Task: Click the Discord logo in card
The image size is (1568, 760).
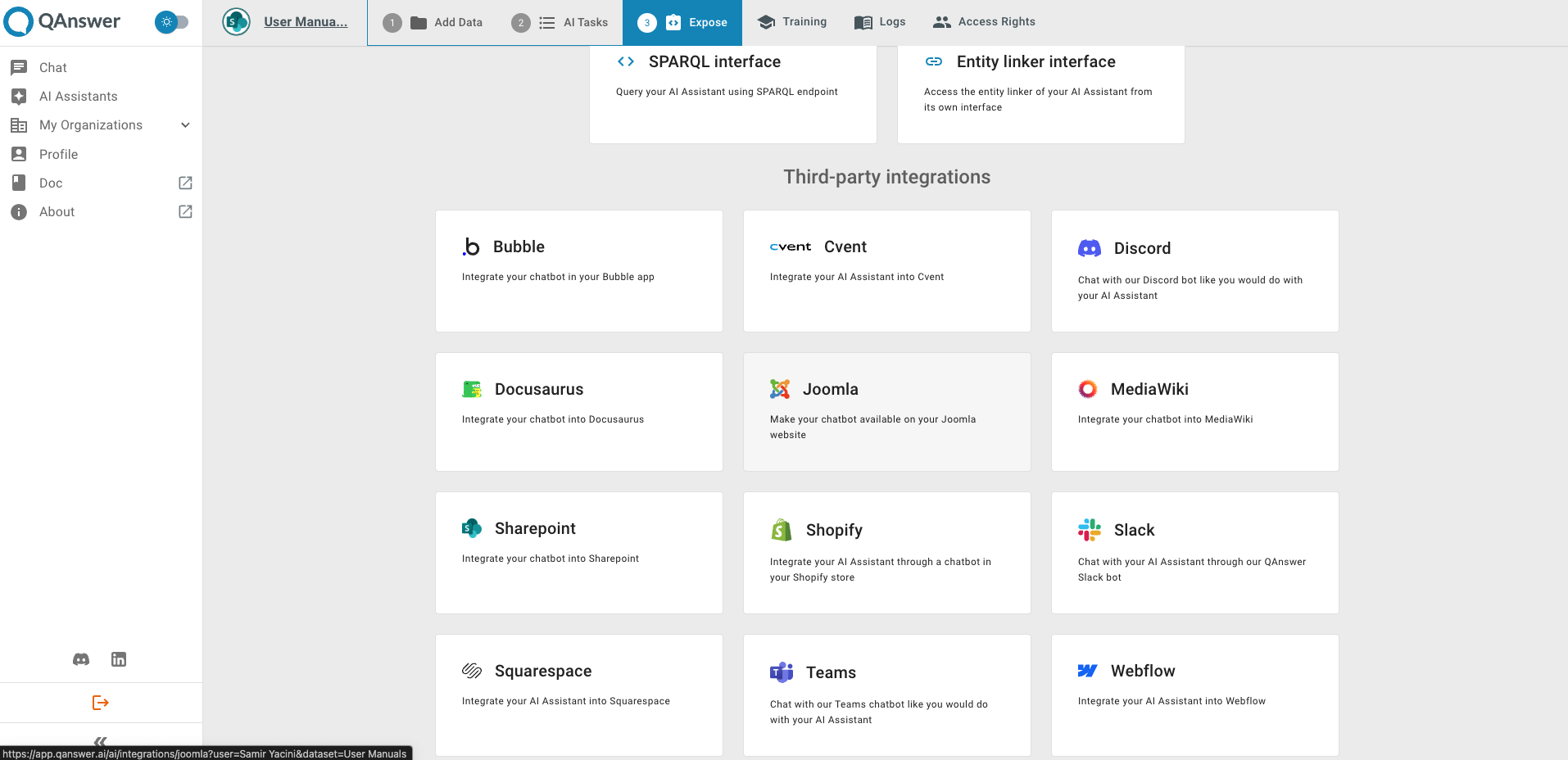Action: 1090,248
